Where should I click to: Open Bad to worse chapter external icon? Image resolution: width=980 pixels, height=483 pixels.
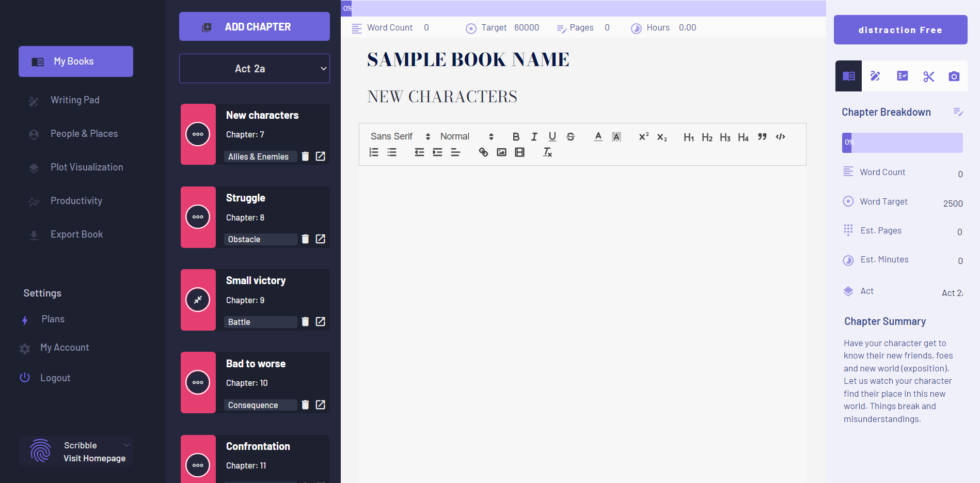[320, 404]
